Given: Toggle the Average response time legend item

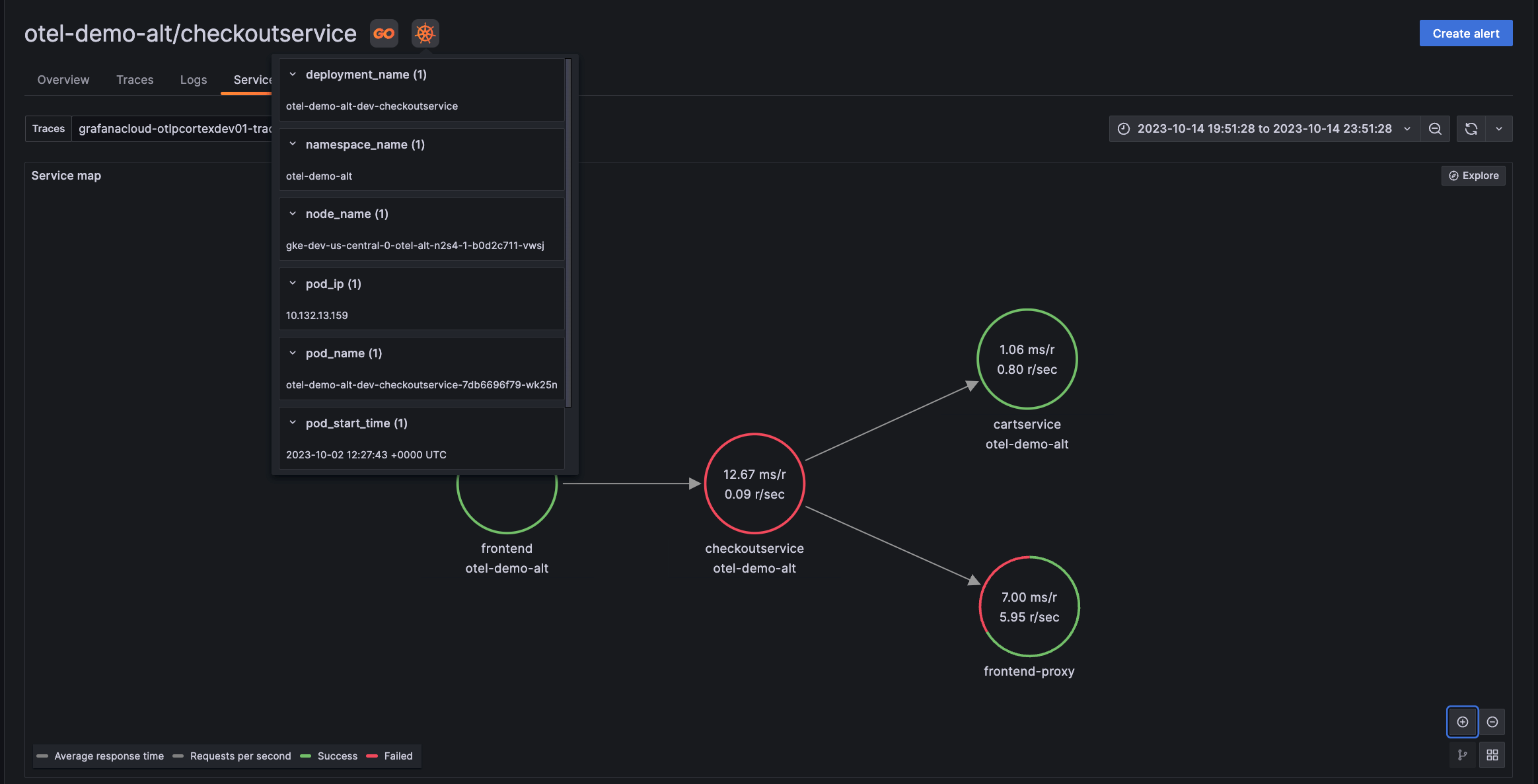Looking at the screenshot, I should click(109, 756).
